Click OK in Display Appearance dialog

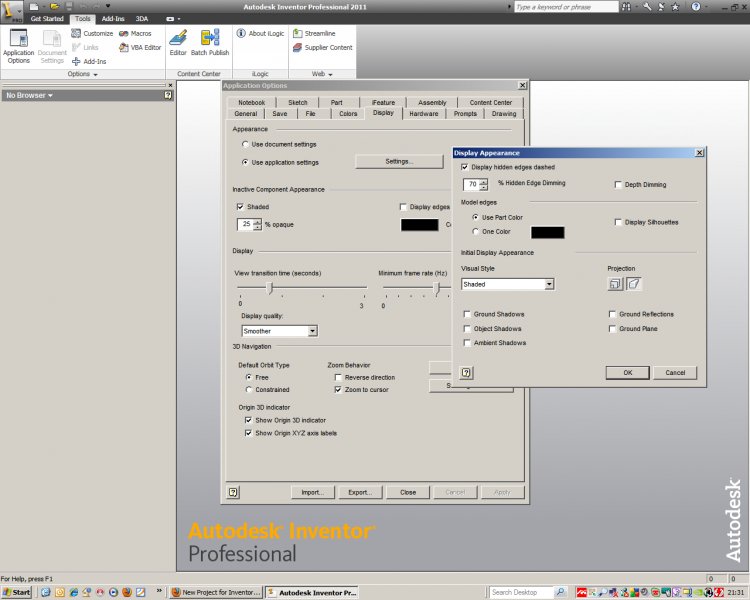coord(628,373)
